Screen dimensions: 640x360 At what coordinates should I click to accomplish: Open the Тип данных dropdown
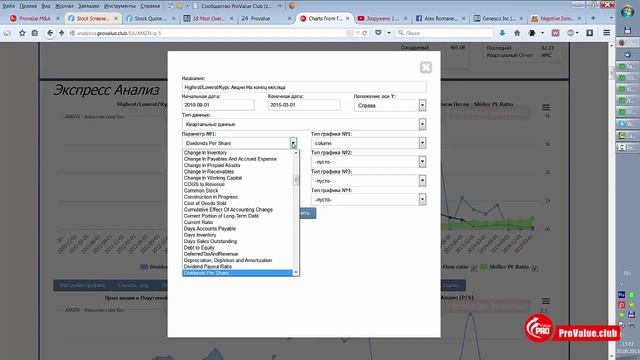304,124
